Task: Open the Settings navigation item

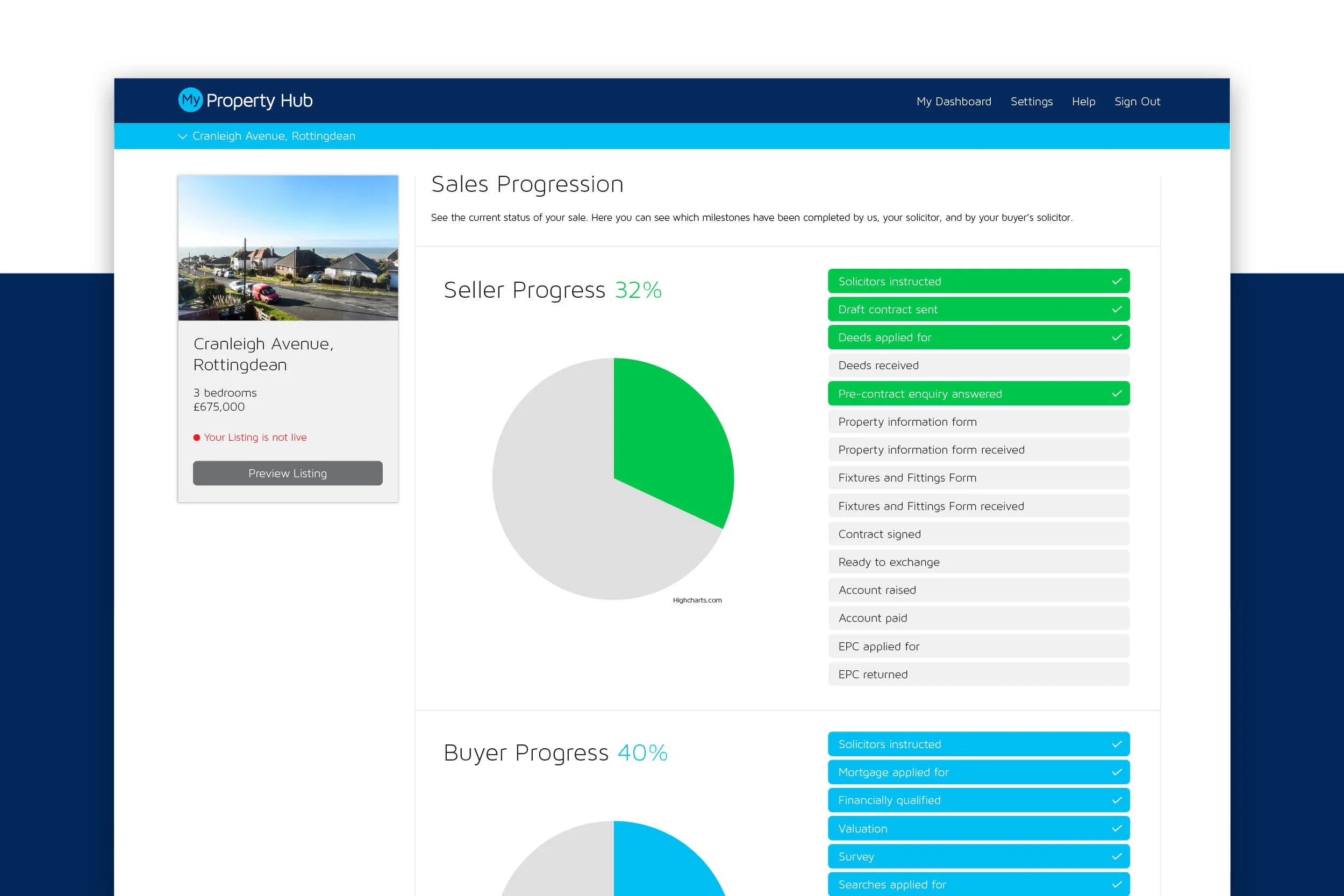Action: 1032,102
